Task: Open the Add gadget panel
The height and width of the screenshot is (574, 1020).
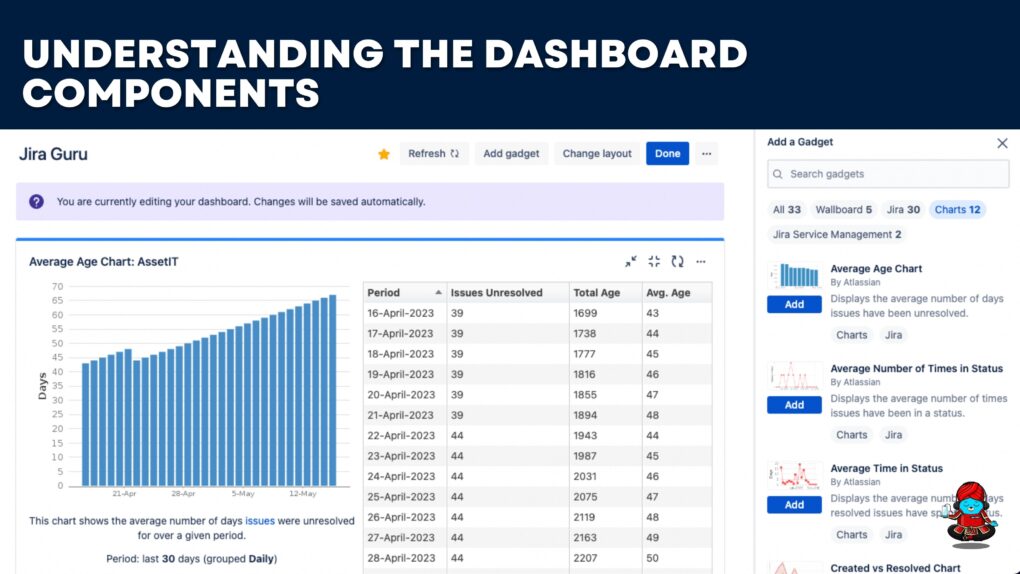Action: tap(511, 154)
